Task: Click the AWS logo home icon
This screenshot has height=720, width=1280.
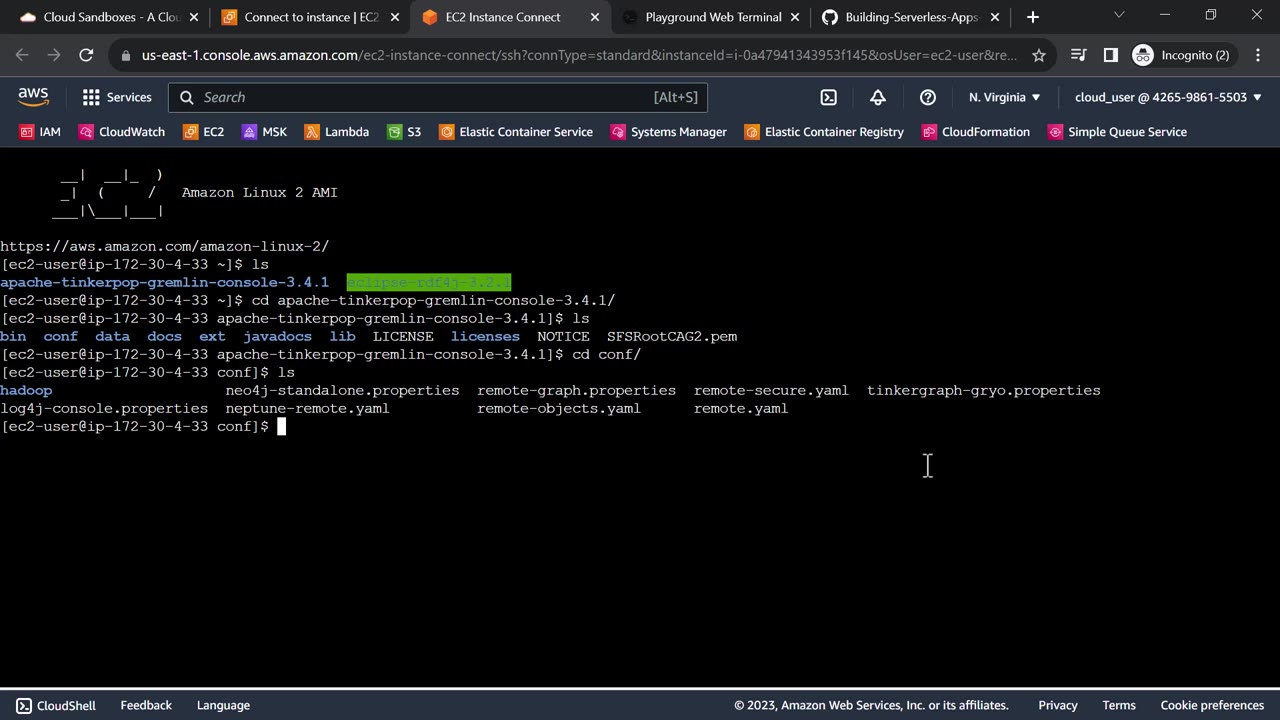Action: pos(33,97)
